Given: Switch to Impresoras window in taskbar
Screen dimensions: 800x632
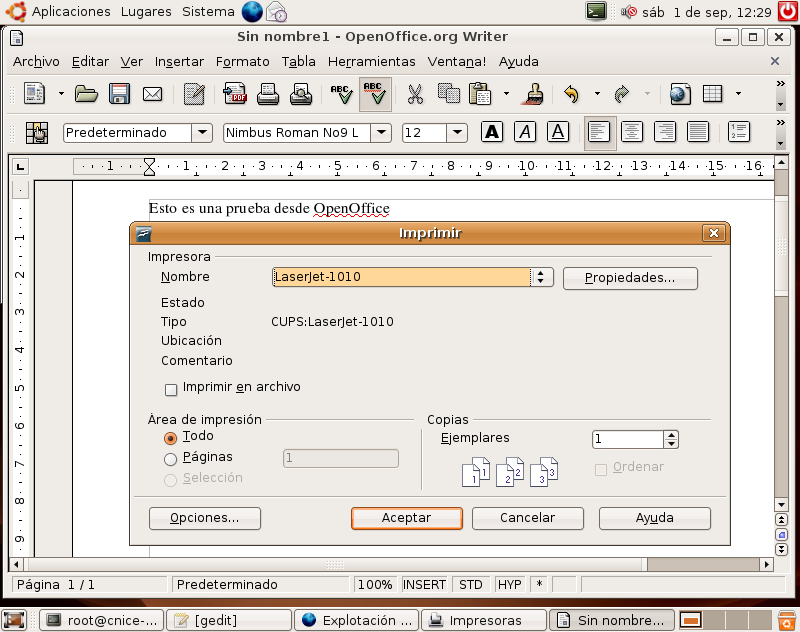Looking at the screenshot, I should 484,620.
